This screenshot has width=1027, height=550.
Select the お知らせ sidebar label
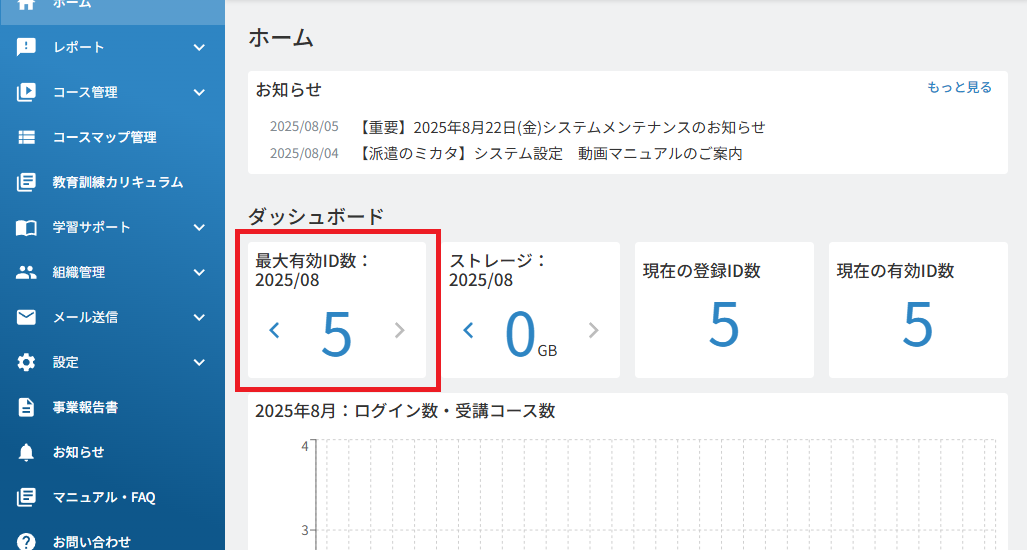(79, 452)
